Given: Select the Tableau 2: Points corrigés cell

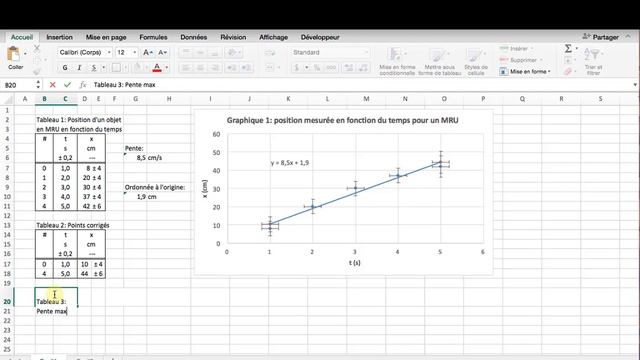Looking at the screenshot, I should (73, 225).
